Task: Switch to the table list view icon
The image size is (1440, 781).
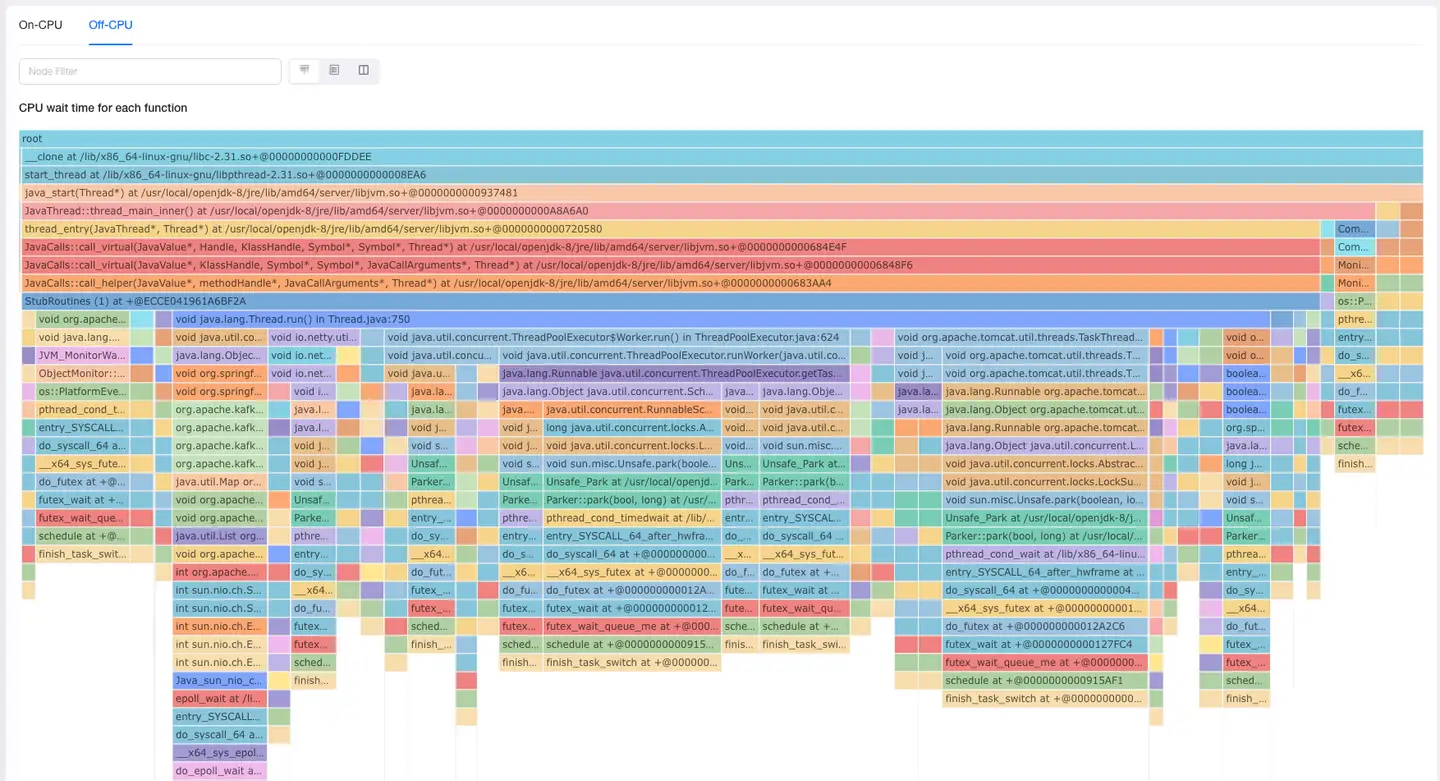Action: (x=334, y=70)
